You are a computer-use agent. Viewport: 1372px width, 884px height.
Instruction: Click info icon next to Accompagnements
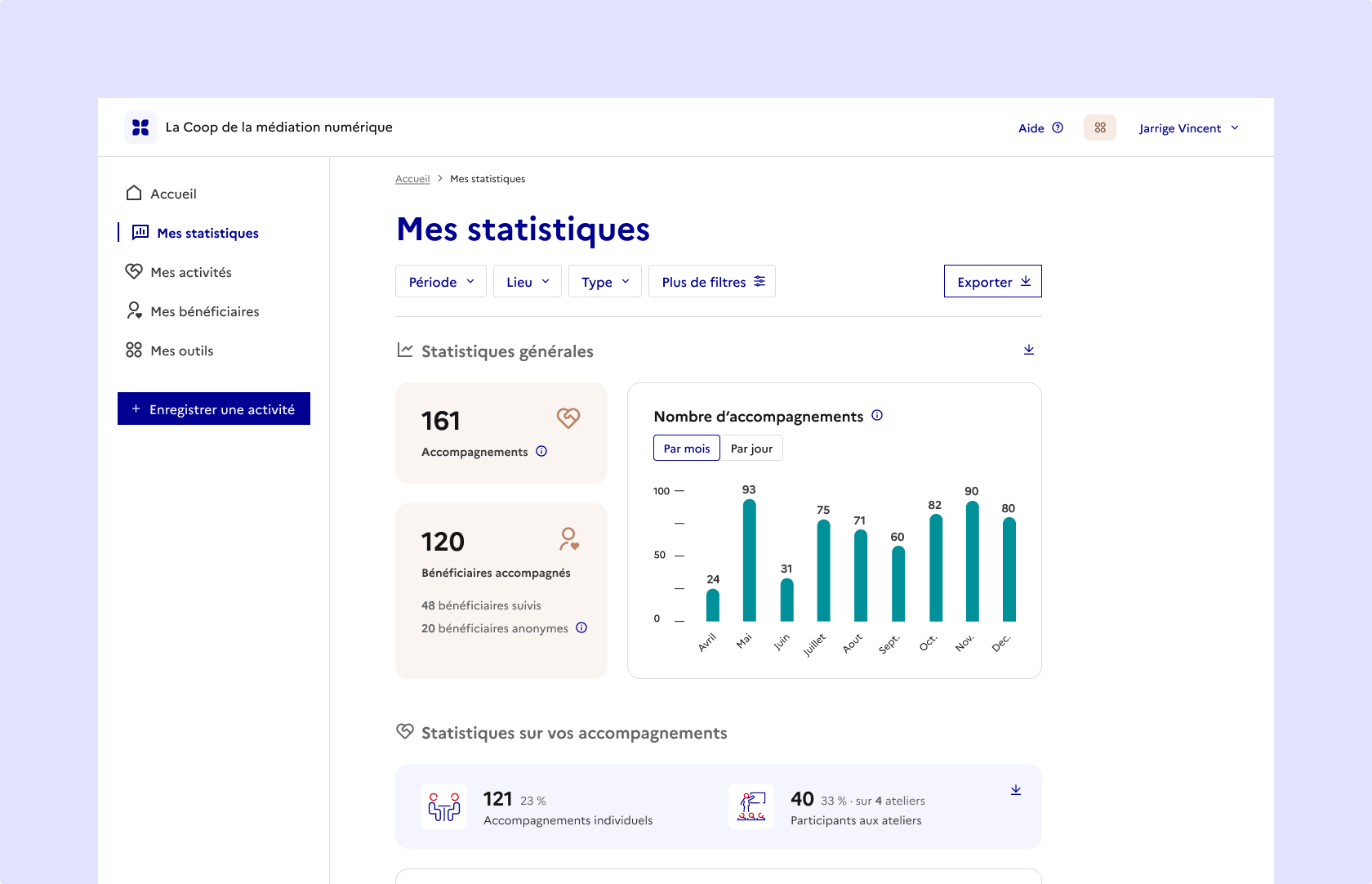[541, 452]
